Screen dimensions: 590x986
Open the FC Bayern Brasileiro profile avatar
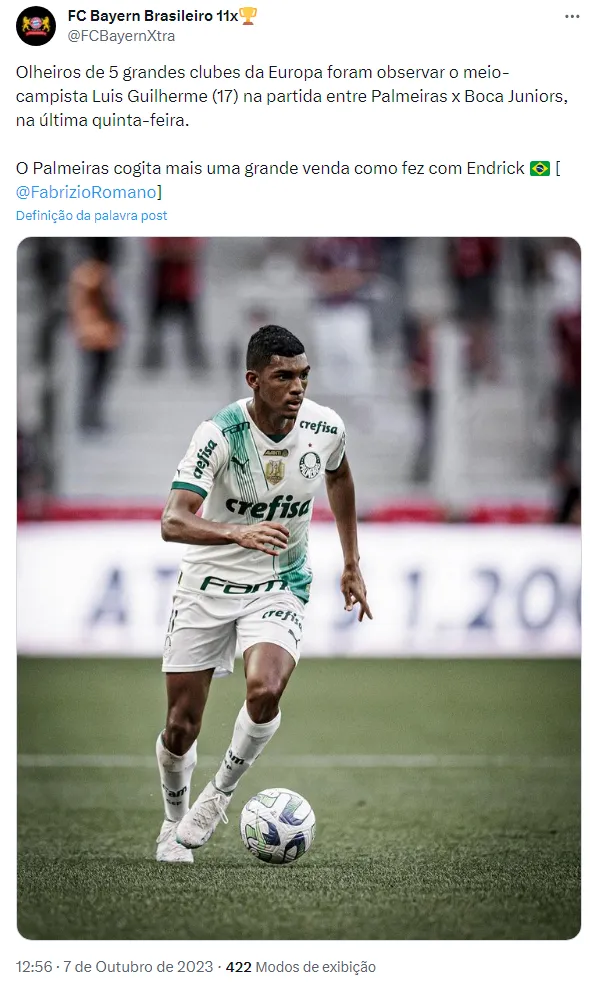pyautogui.click(x=36, y=26)
